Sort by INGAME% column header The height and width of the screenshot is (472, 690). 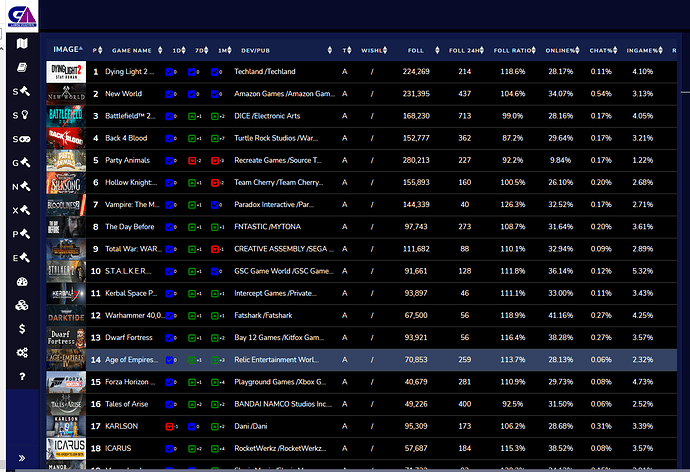(x=645, y=50)
